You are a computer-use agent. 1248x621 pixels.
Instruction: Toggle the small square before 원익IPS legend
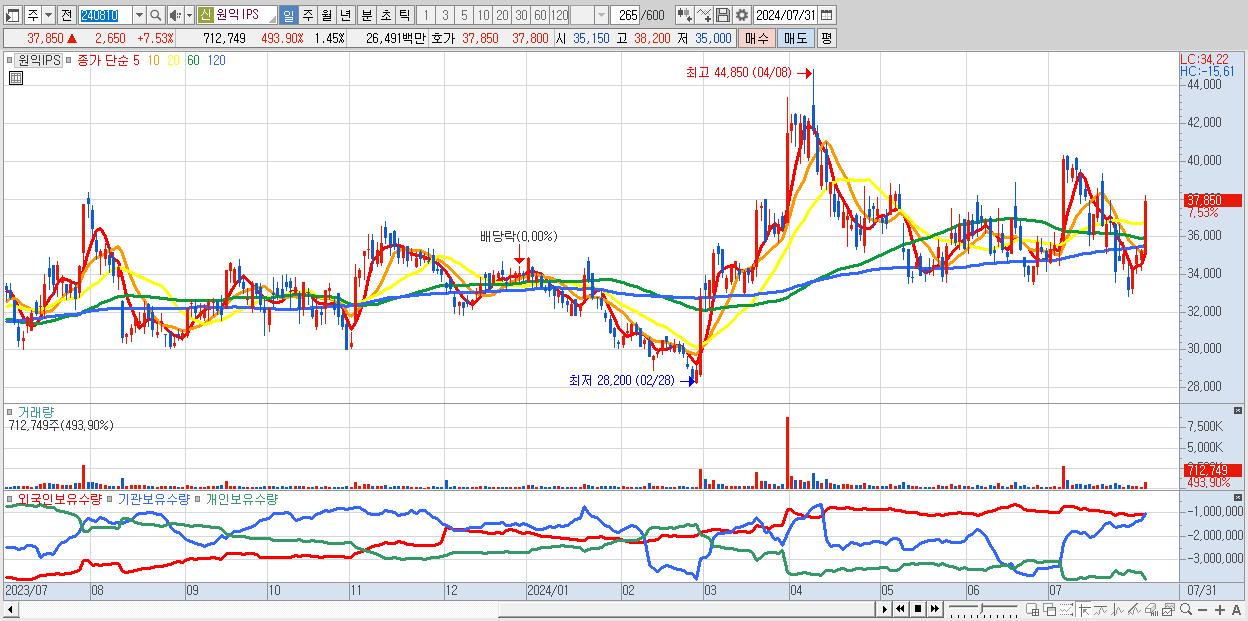pyautogui.click(x=10, y=60)
